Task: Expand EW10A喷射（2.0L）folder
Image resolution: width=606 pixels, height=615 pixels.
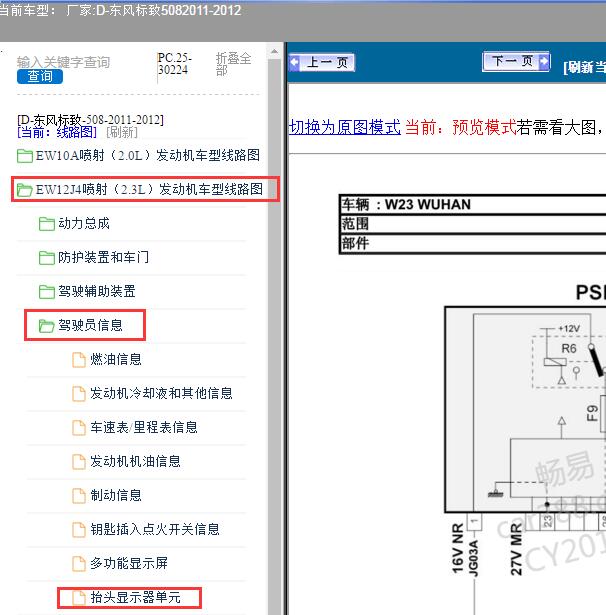Action: point(138,156)
